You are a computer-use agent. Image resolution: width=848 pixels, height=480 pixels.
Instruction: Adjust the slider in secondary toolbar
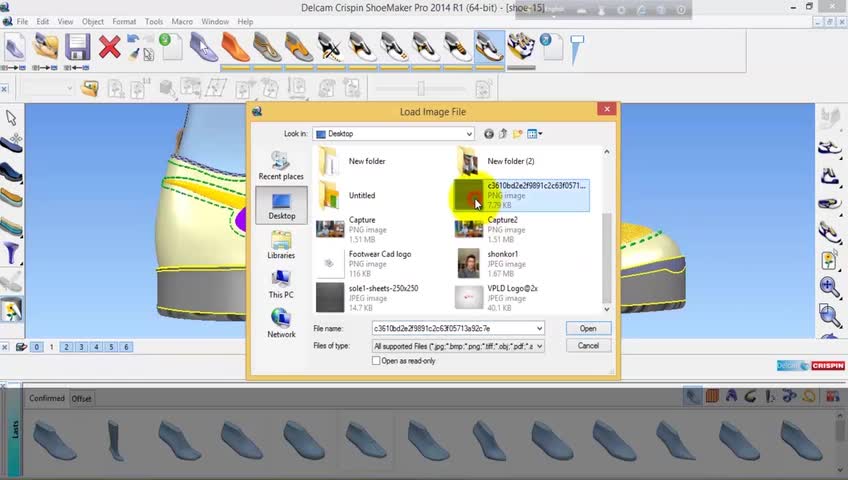(421, 88)
